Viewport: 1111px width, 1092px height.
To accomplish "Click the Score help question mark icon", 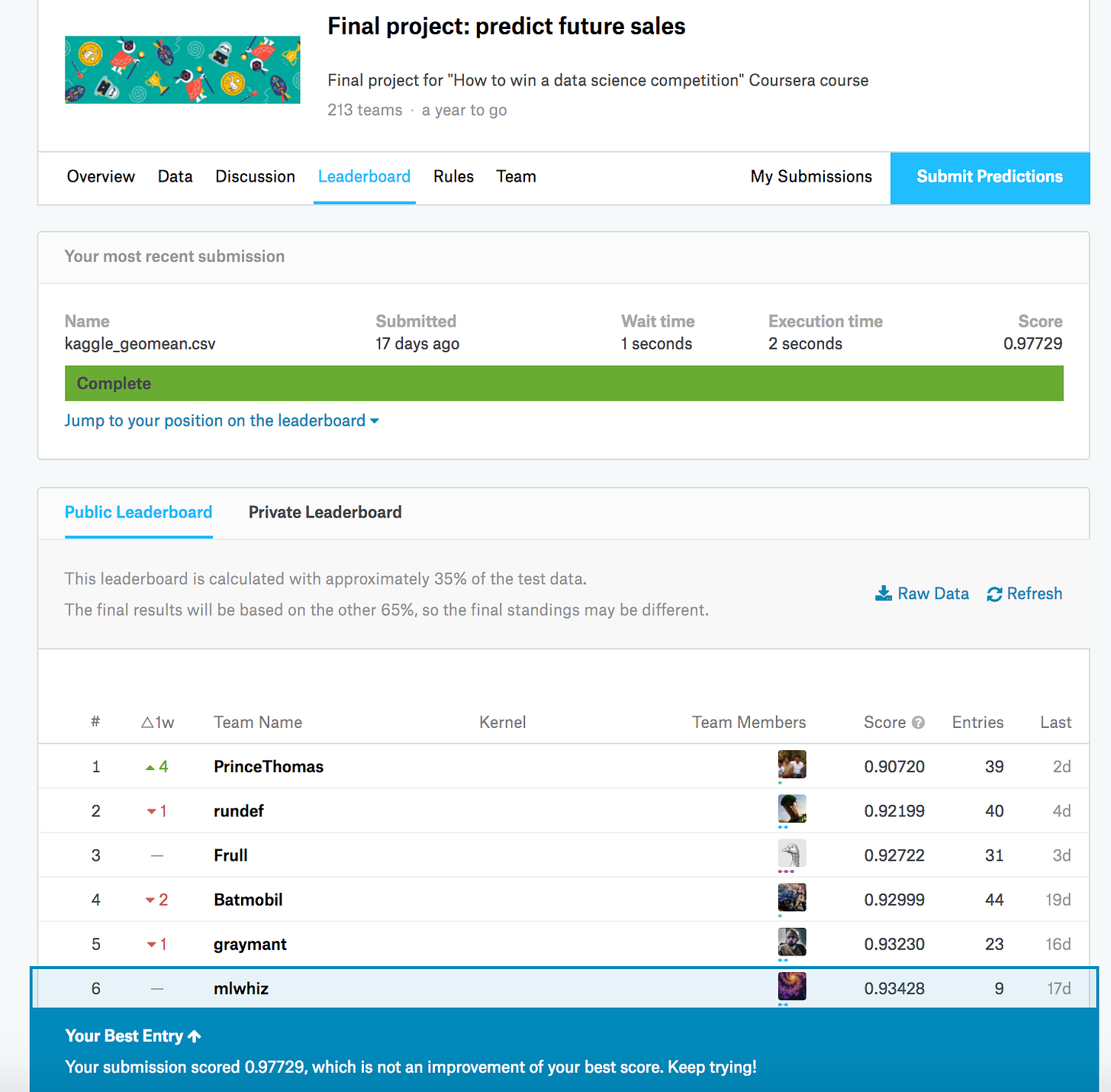I will point(919,723).
